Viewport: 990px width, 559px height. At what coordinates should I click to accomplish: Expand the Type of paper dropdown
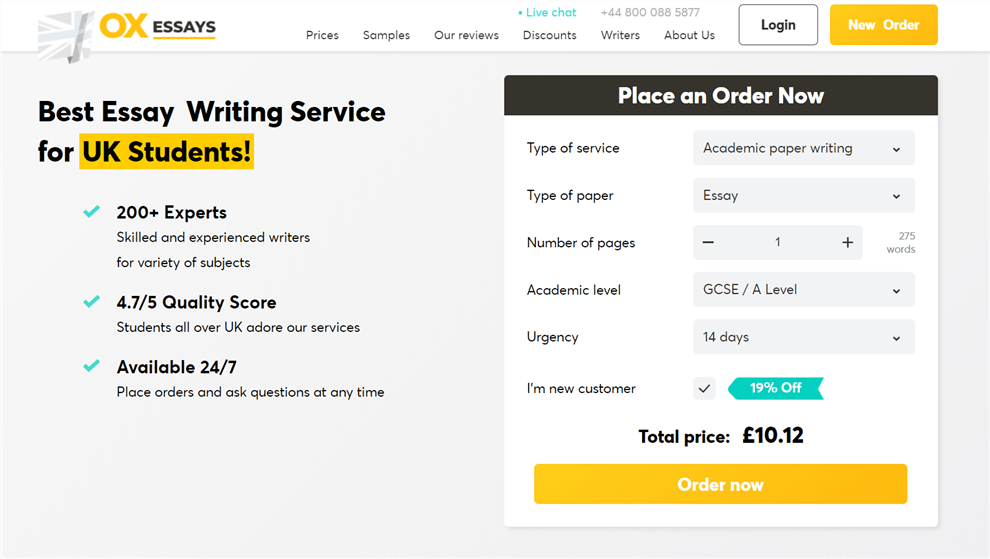804,195
